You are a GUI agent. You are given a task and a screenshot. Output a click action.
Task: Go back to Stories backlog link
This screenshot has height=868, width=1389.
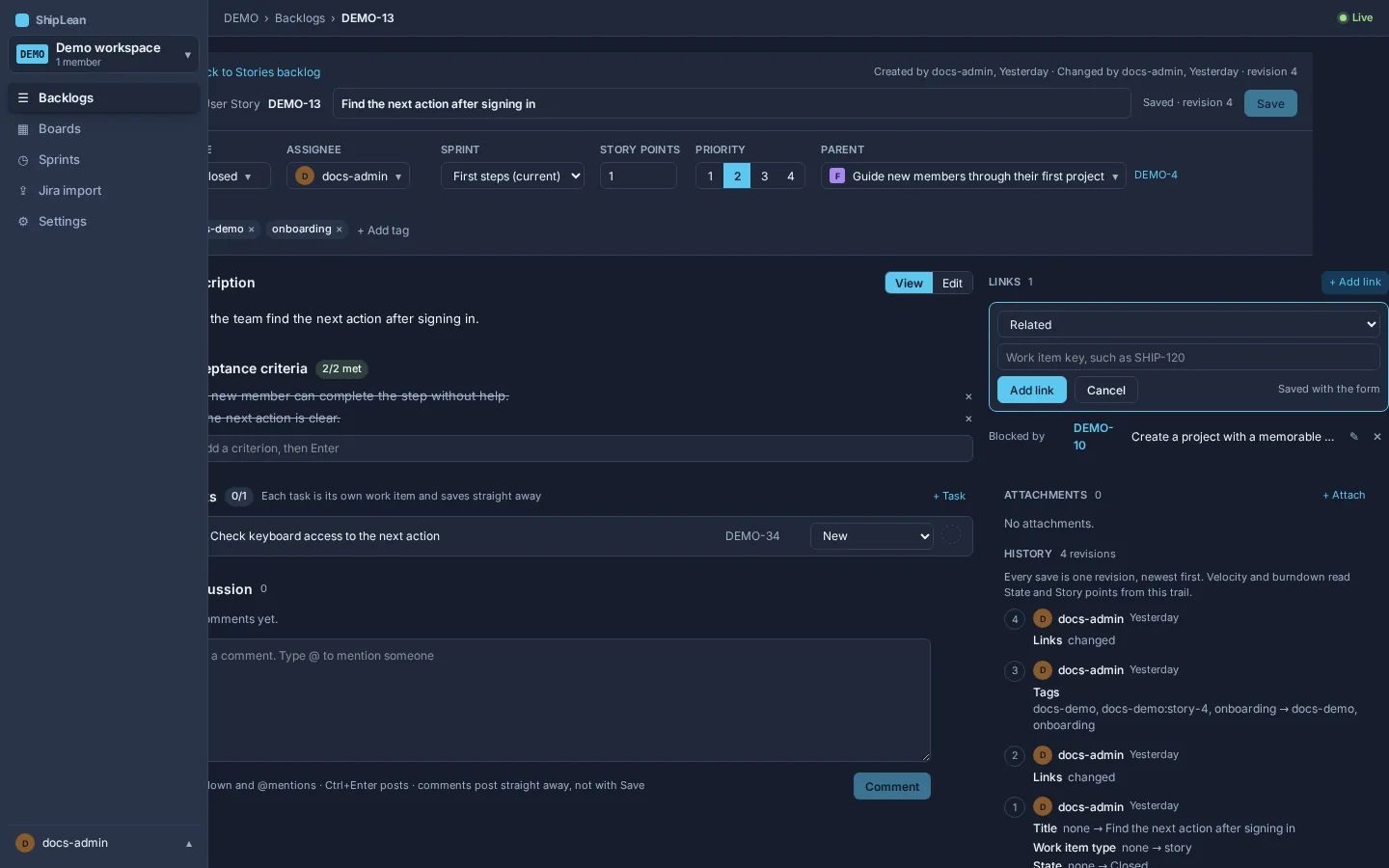click(x=264, y=72)
